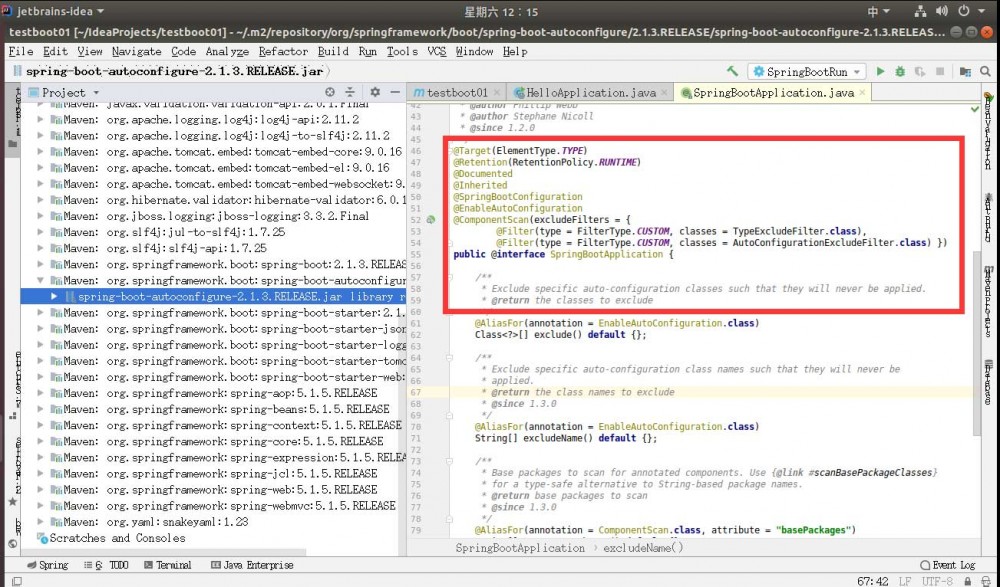Screen dimensions: 1000x587
Task: Open Project Structure icon in toolbar
Action: click(x=963, y=72)
